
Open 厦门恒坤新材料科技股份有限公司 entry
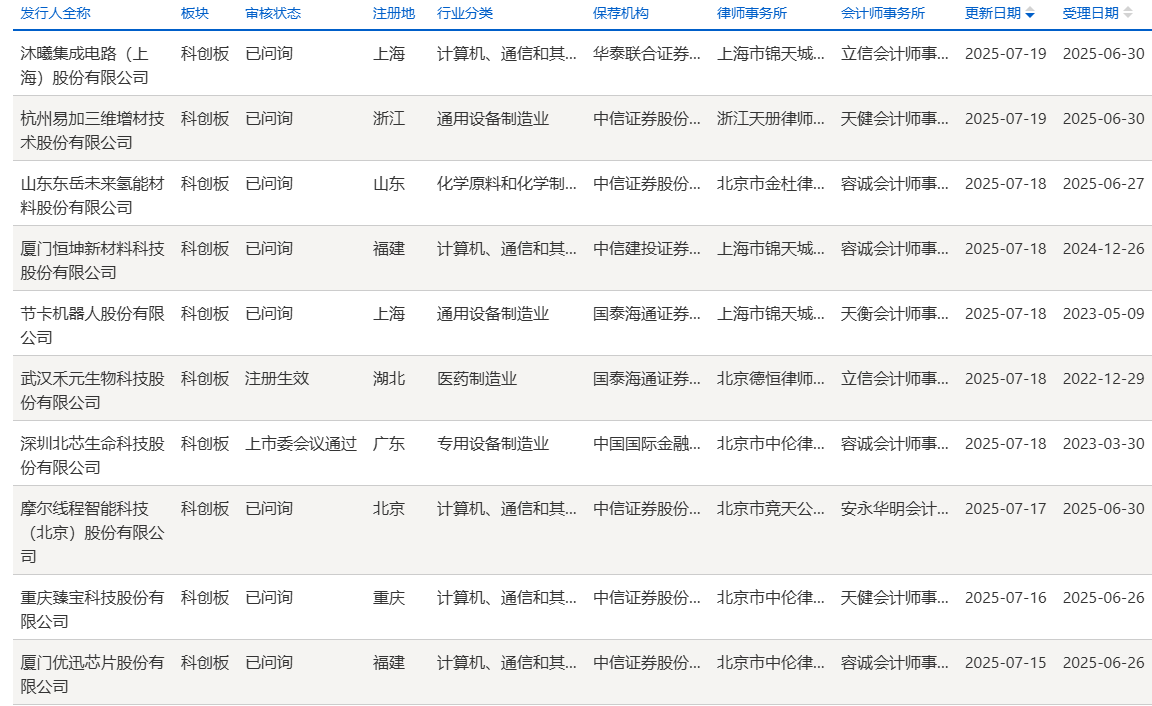click(92, 260)
